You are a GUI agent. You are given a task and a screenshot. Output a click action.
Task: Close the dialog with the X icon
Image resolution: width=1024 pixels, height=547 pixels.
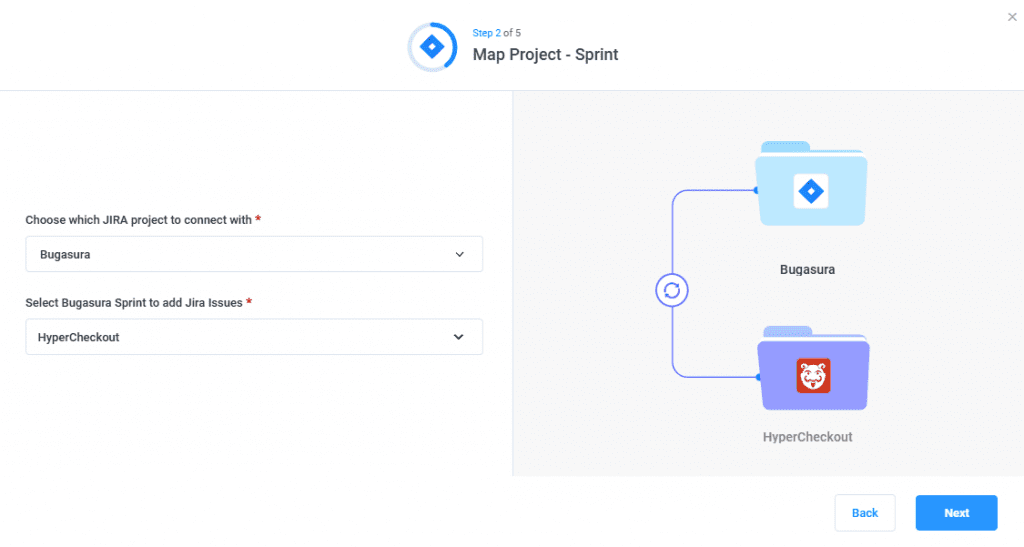1012,17
